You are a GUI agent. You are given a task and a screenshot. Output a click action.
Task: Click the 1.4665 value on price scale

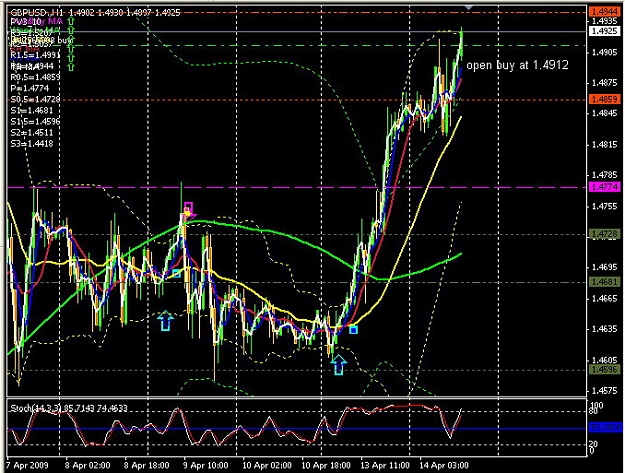point(605,298)
